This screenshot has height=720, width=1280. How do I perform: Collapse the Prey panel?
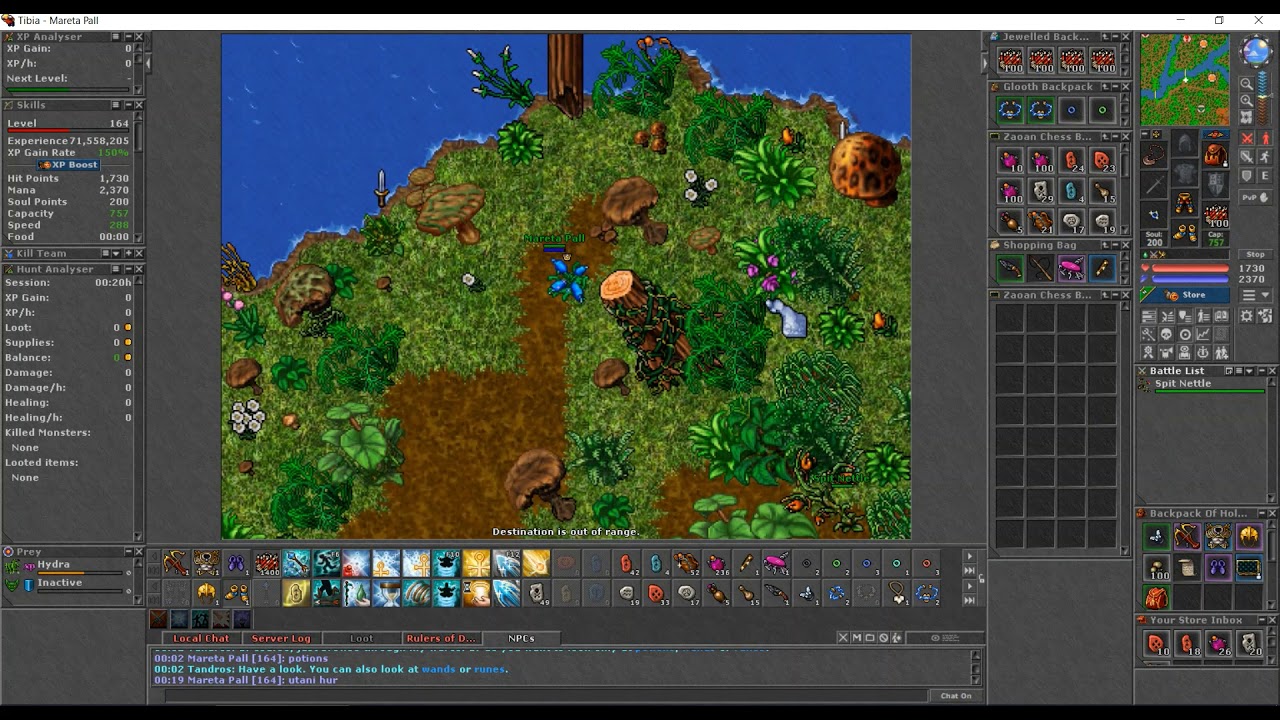129,551
